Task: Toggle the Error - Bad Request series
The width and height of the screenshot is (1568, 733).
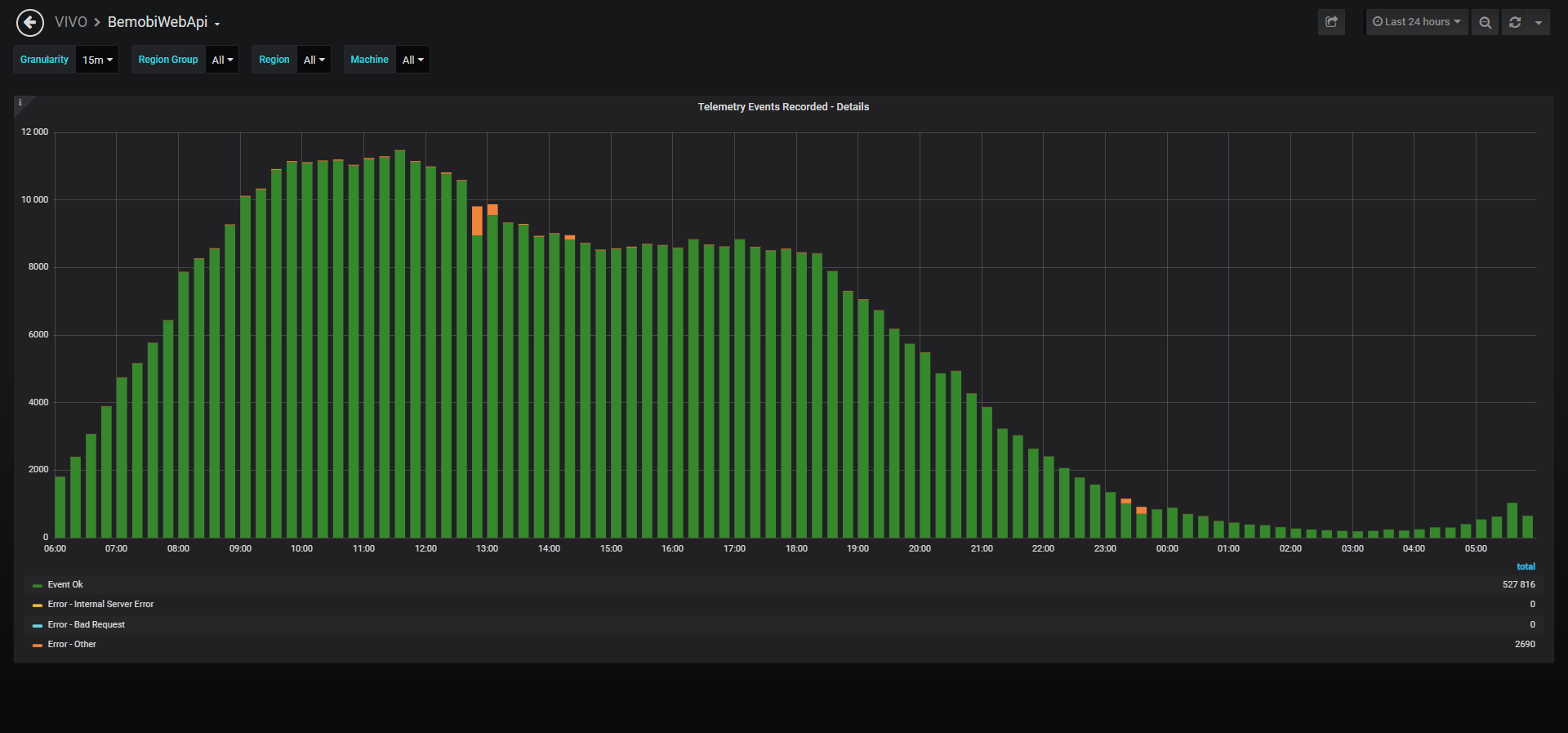Action: point(87,624)
